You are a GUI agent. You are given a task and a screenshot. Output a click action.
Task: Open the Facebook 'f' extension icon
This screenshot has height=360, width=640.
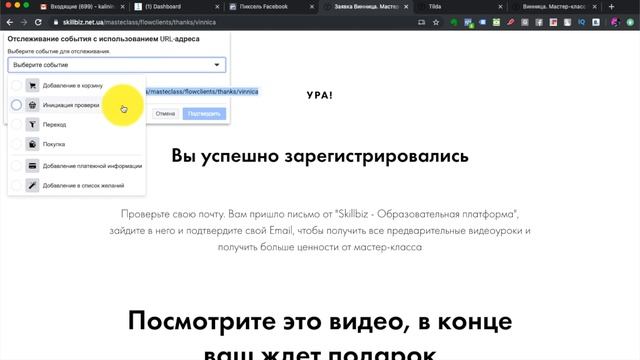click(x=539, y=22)
